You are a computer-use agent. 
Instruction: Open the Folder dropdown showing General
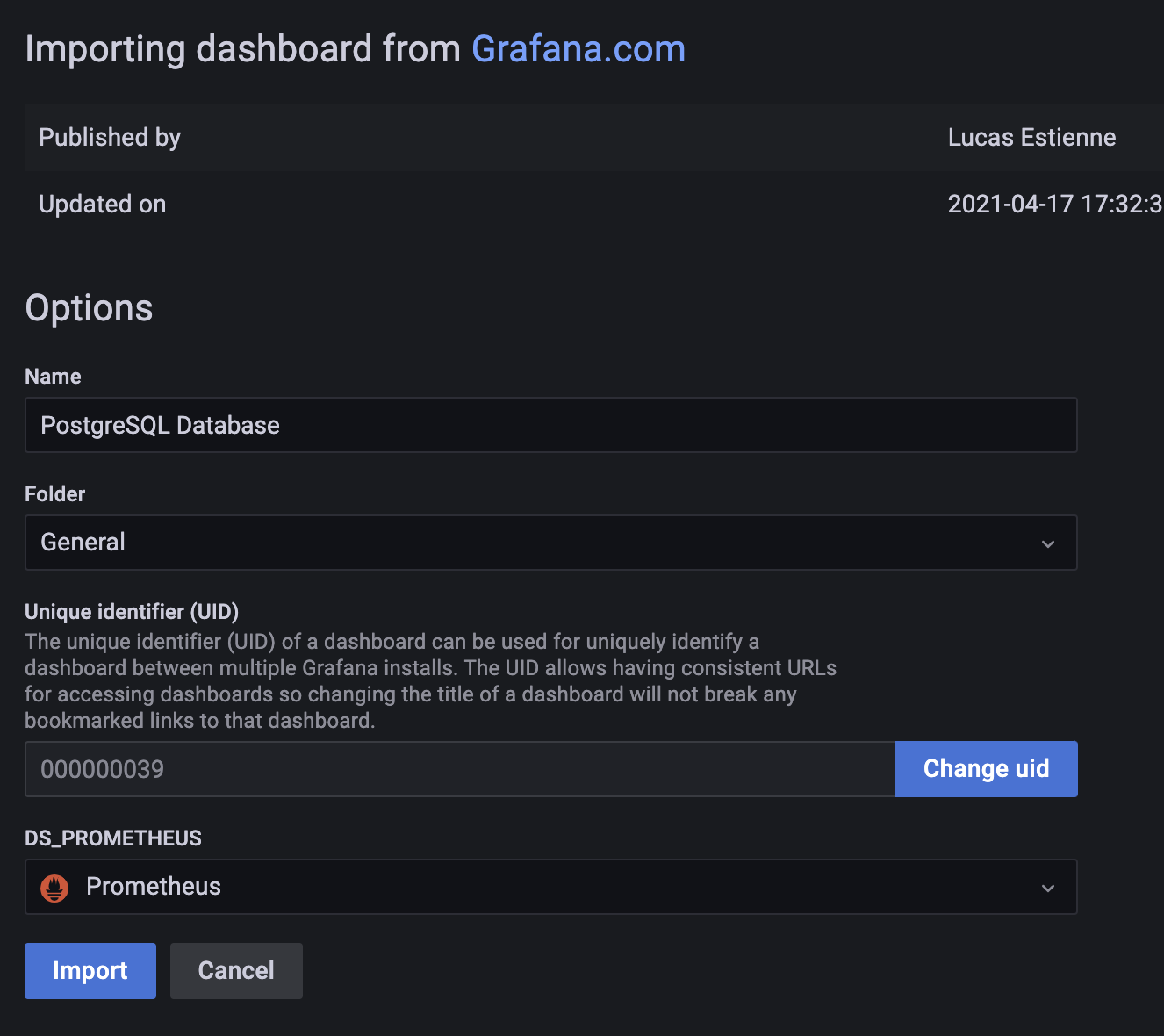click(x=551, y=543)
